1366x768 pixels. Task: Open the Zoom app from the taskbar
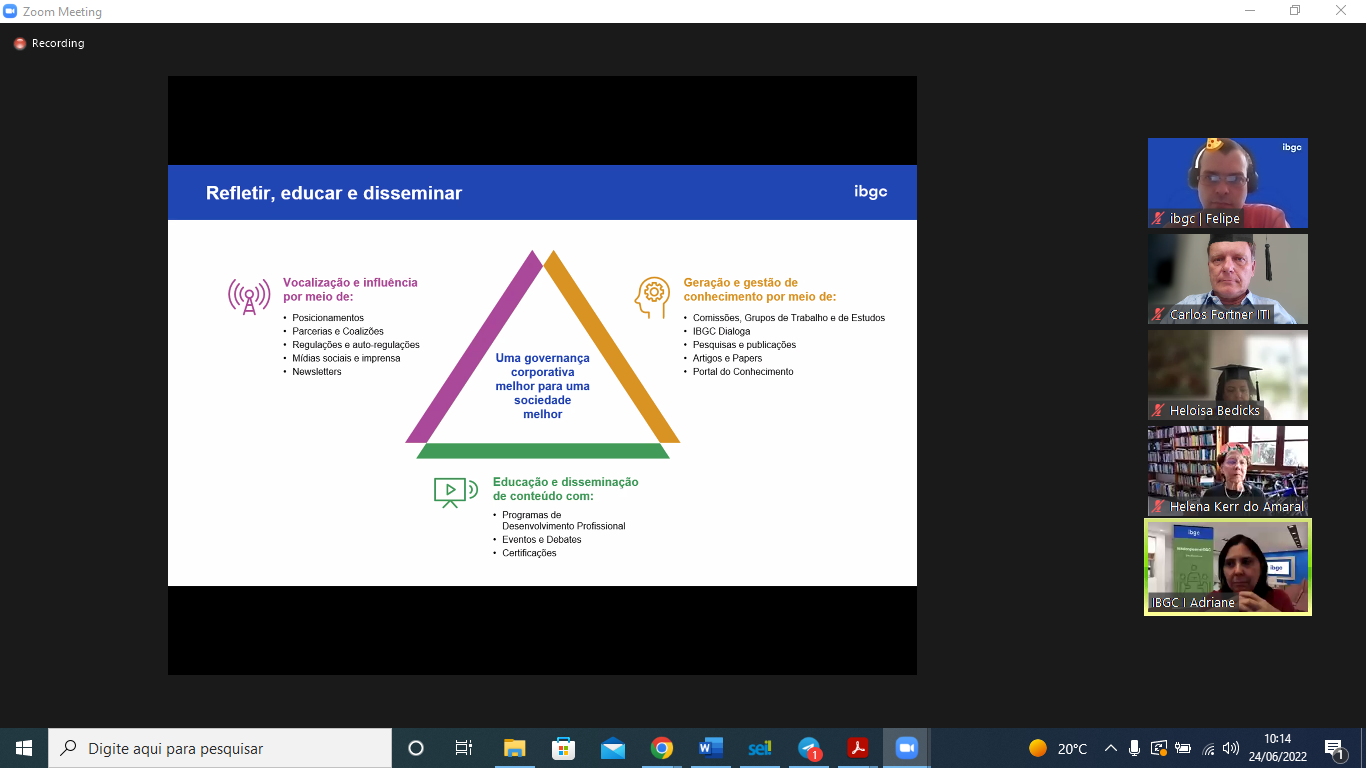coord(906,747)
